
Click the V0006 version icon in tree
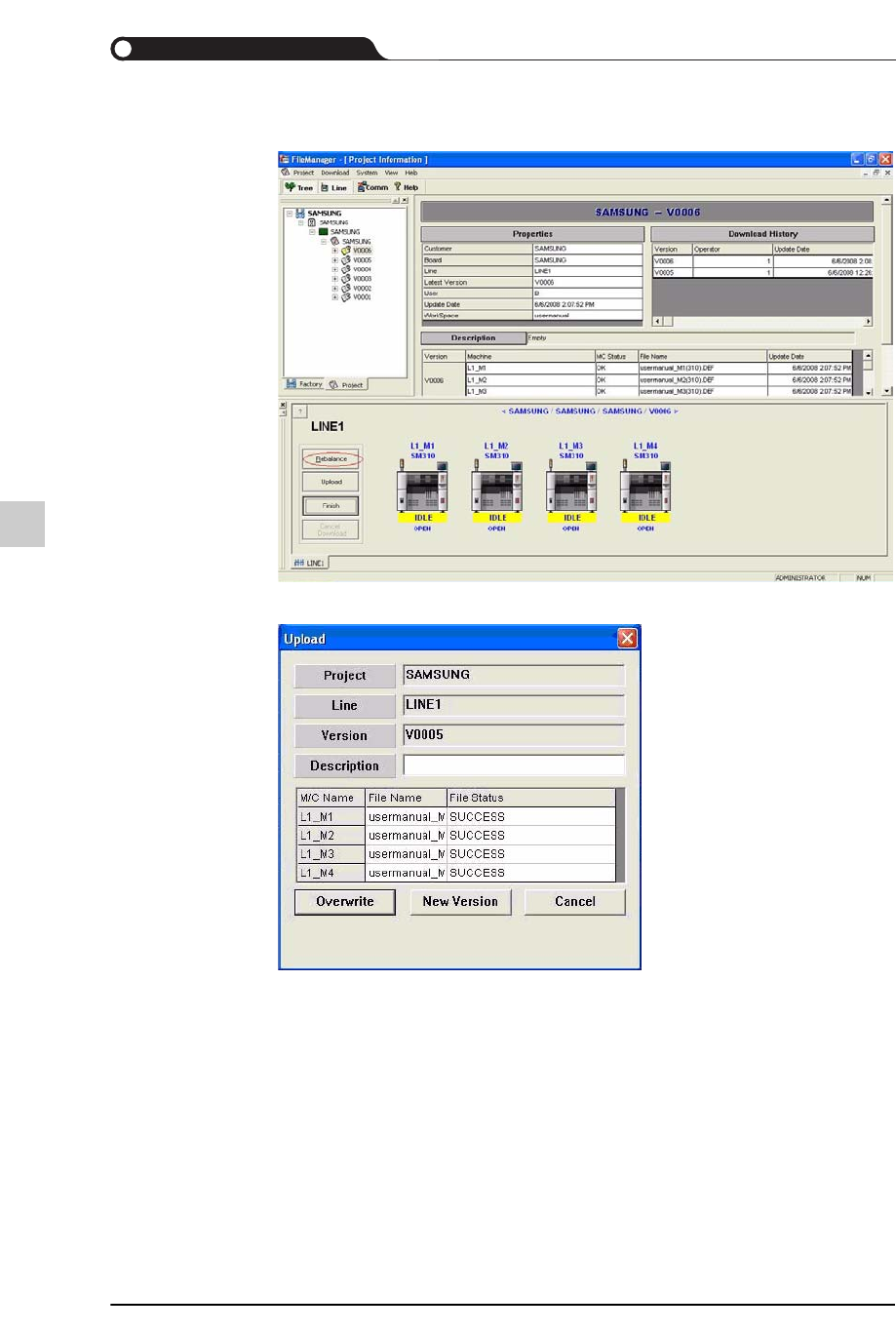pos(345,251)
